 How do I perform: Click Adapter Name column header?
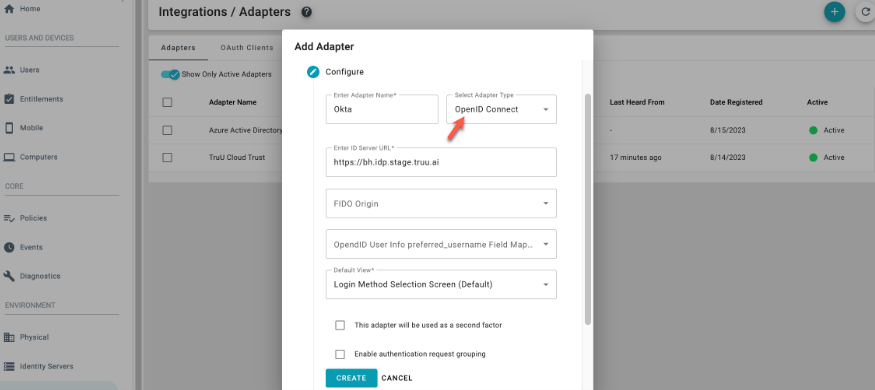(233, 103)
